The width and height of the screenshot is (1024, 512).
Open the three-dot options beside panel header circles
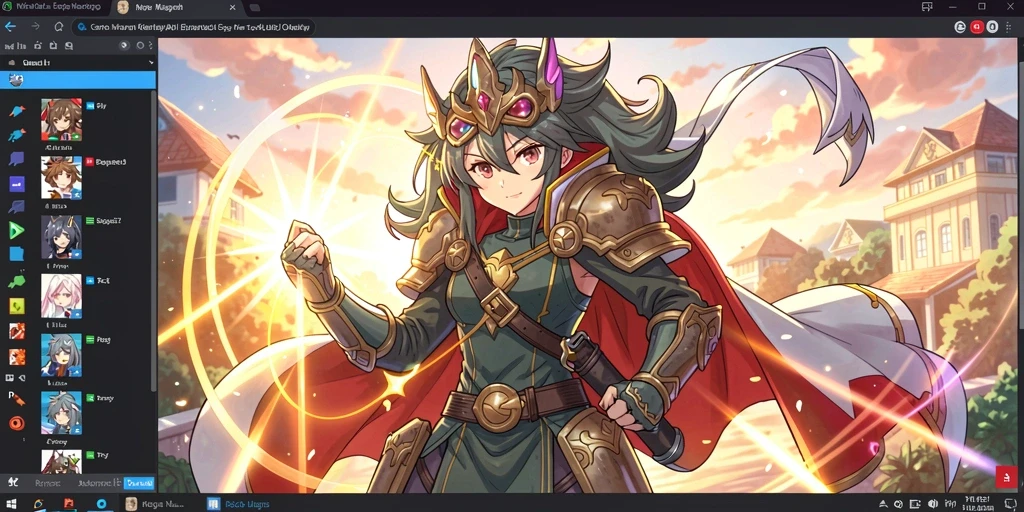151,46
